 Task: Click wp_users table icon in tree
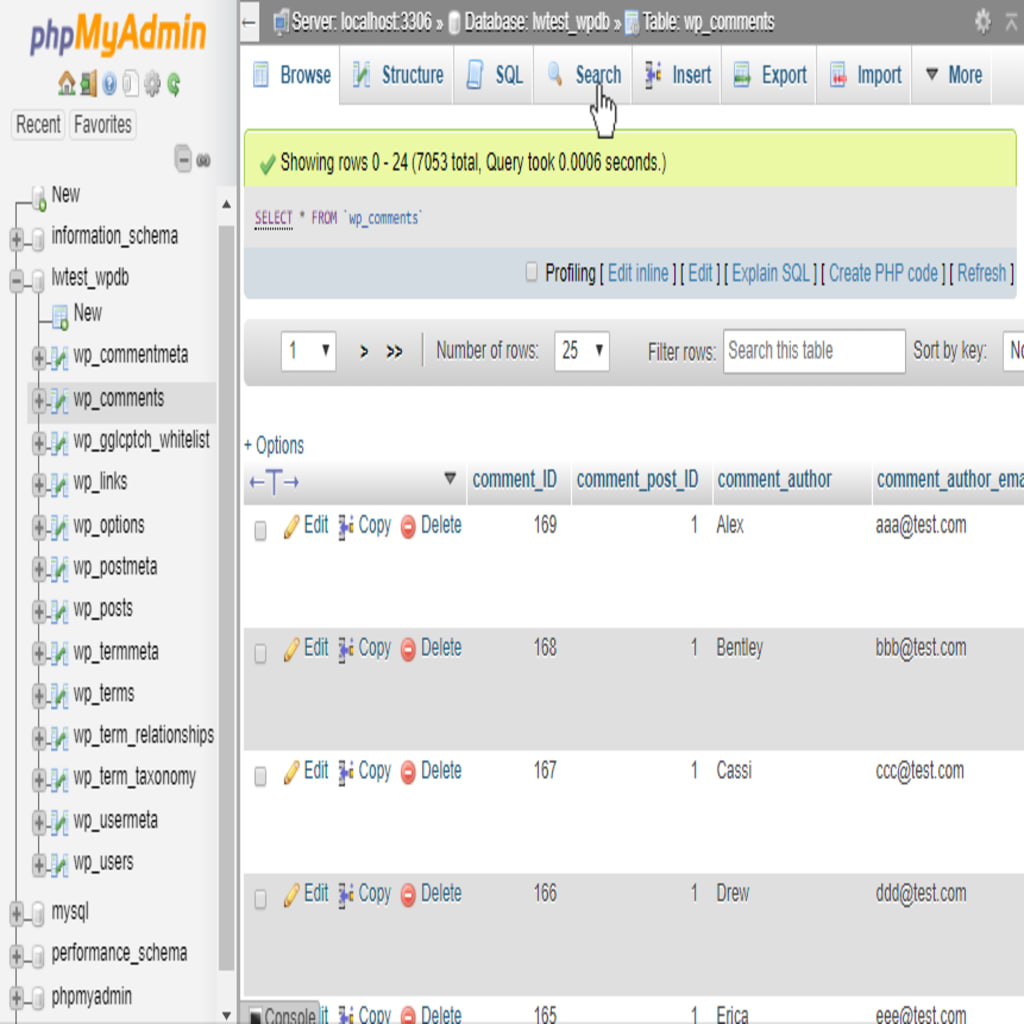pos(59,865)
